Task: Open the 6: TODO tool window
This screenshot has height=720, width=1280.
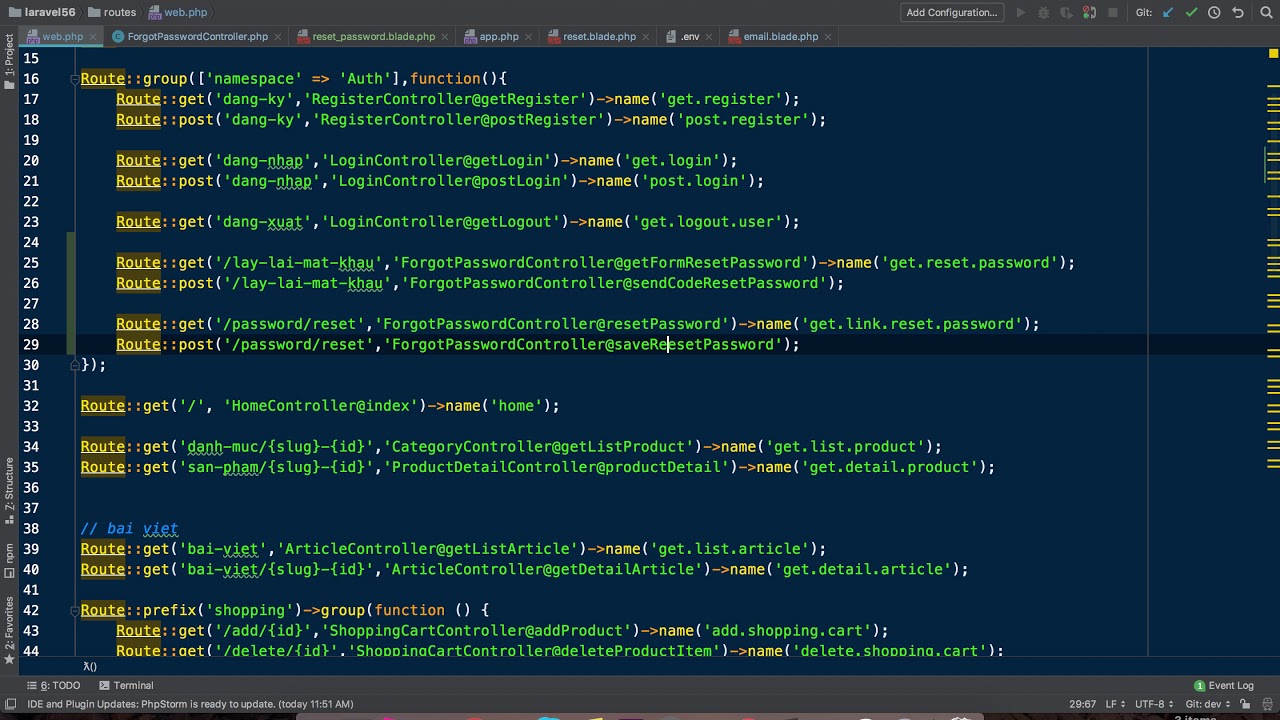Action: tap(53, 686)
